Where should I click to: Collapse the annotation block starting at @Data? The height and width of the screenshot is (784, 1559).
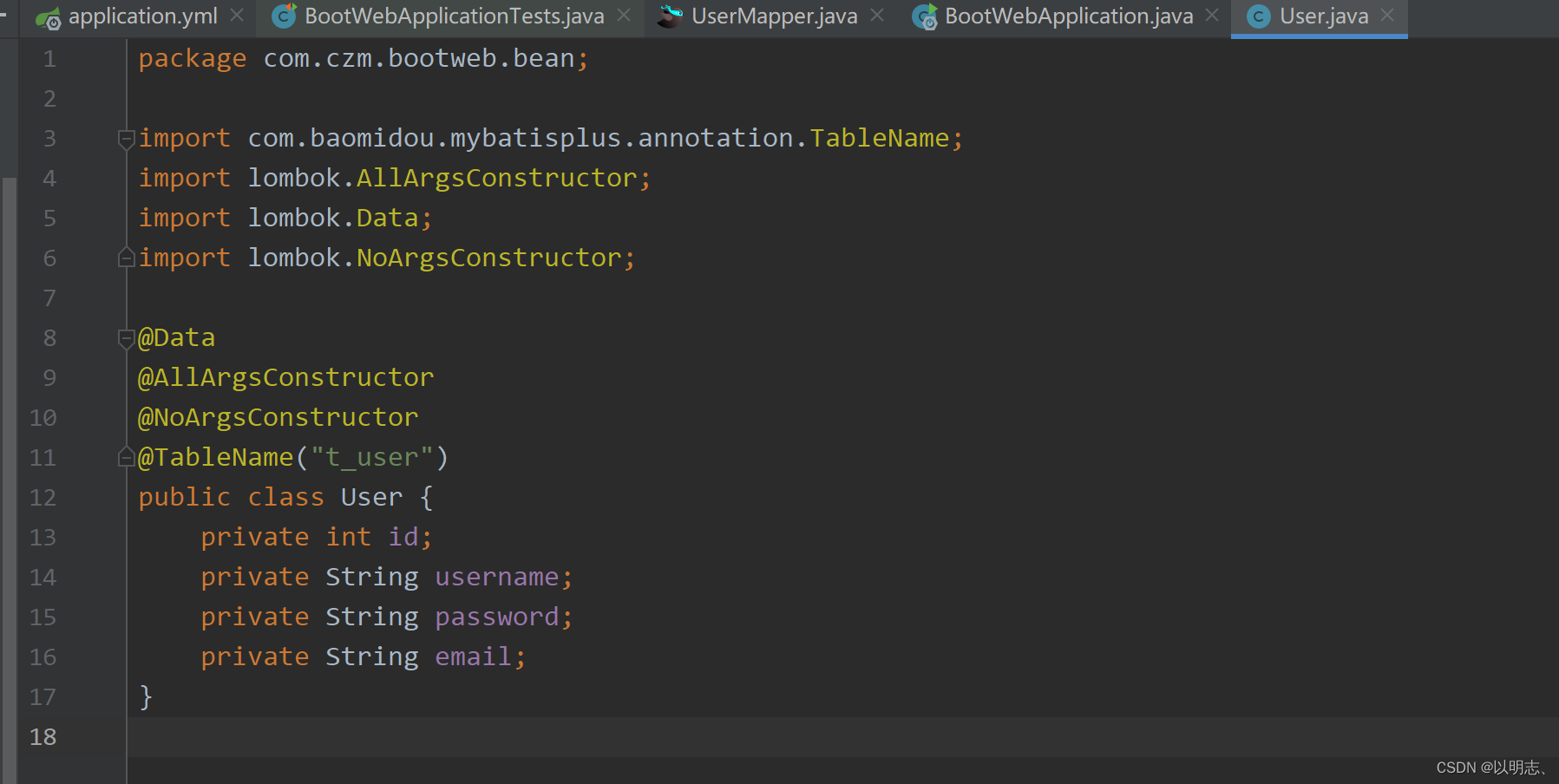tap(126, 337)
